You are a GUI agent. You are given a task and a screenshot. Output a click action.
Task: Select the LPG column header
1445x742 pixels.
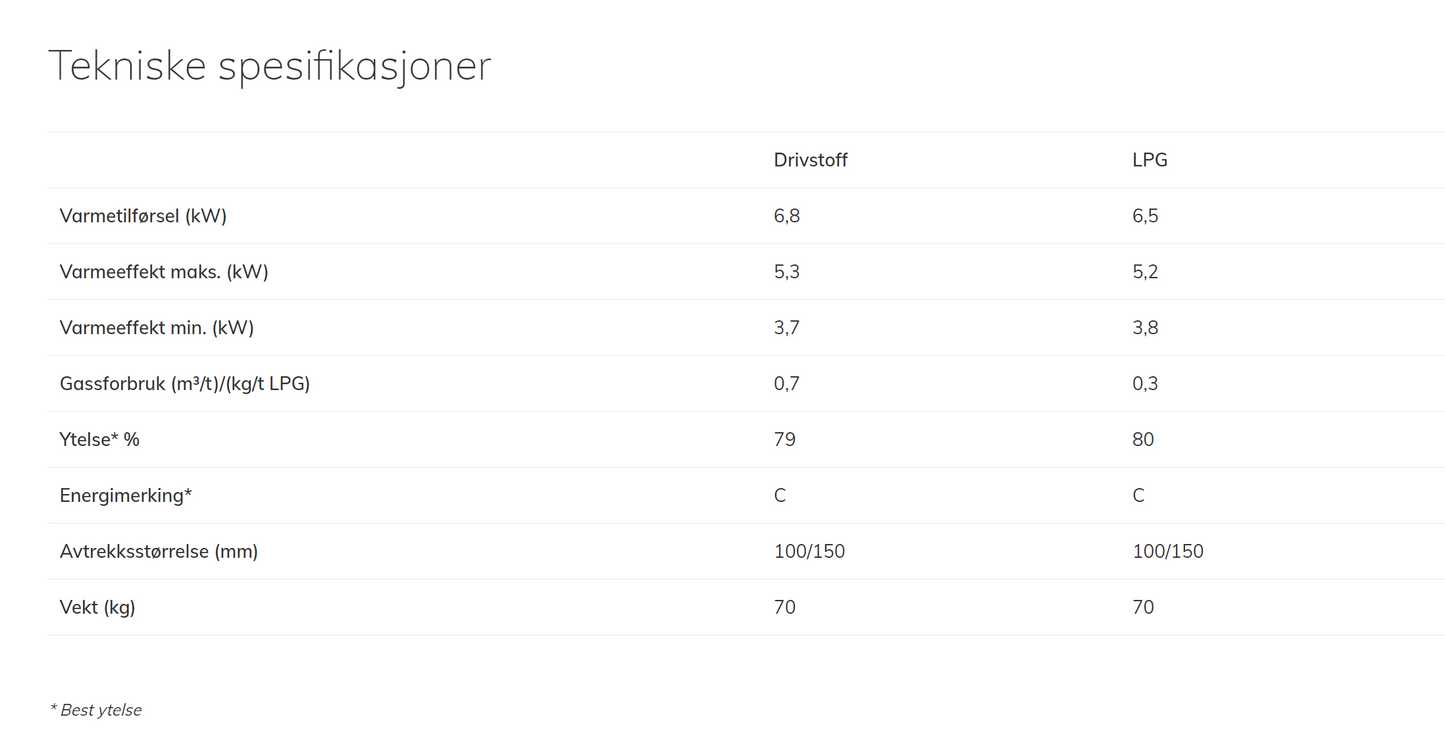[x=1149, y=160]
